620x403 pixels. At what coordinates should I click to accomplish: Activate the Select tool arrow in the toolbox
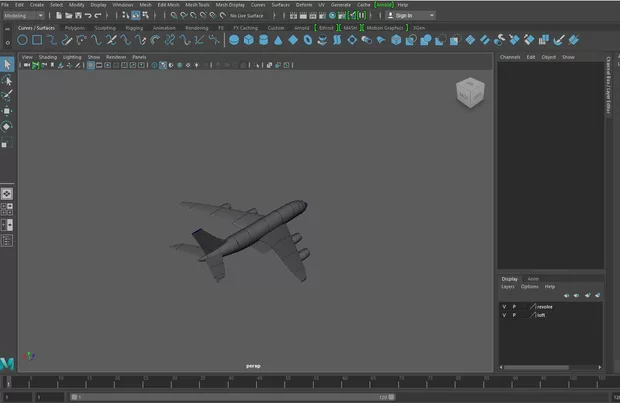click(7, 64)
